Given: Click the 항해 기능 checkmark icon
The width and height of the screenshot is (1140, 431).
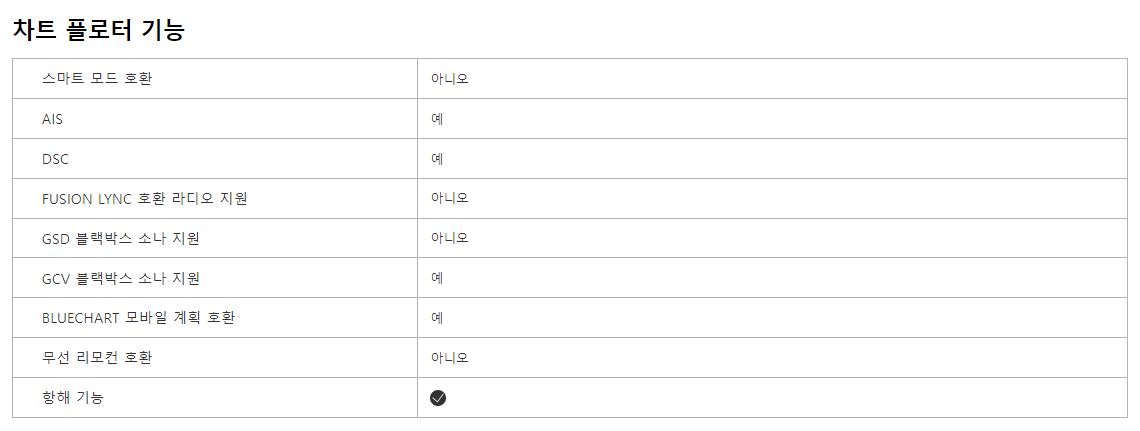Looking at the screenshot, I should (438, 398).
